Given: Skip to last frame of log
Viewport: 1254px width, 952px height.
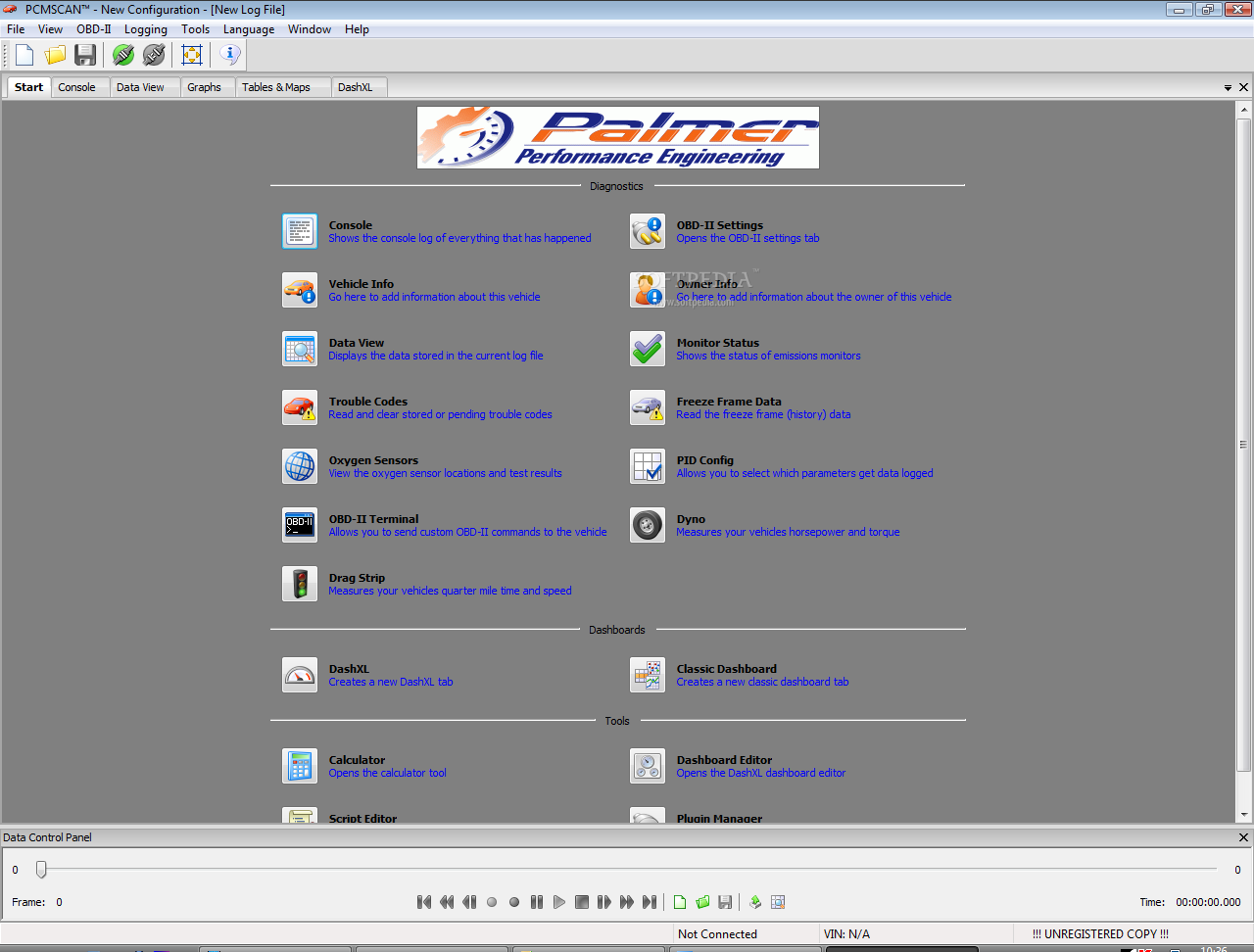Looking at the screenshot, I should [x=650, y=902].
